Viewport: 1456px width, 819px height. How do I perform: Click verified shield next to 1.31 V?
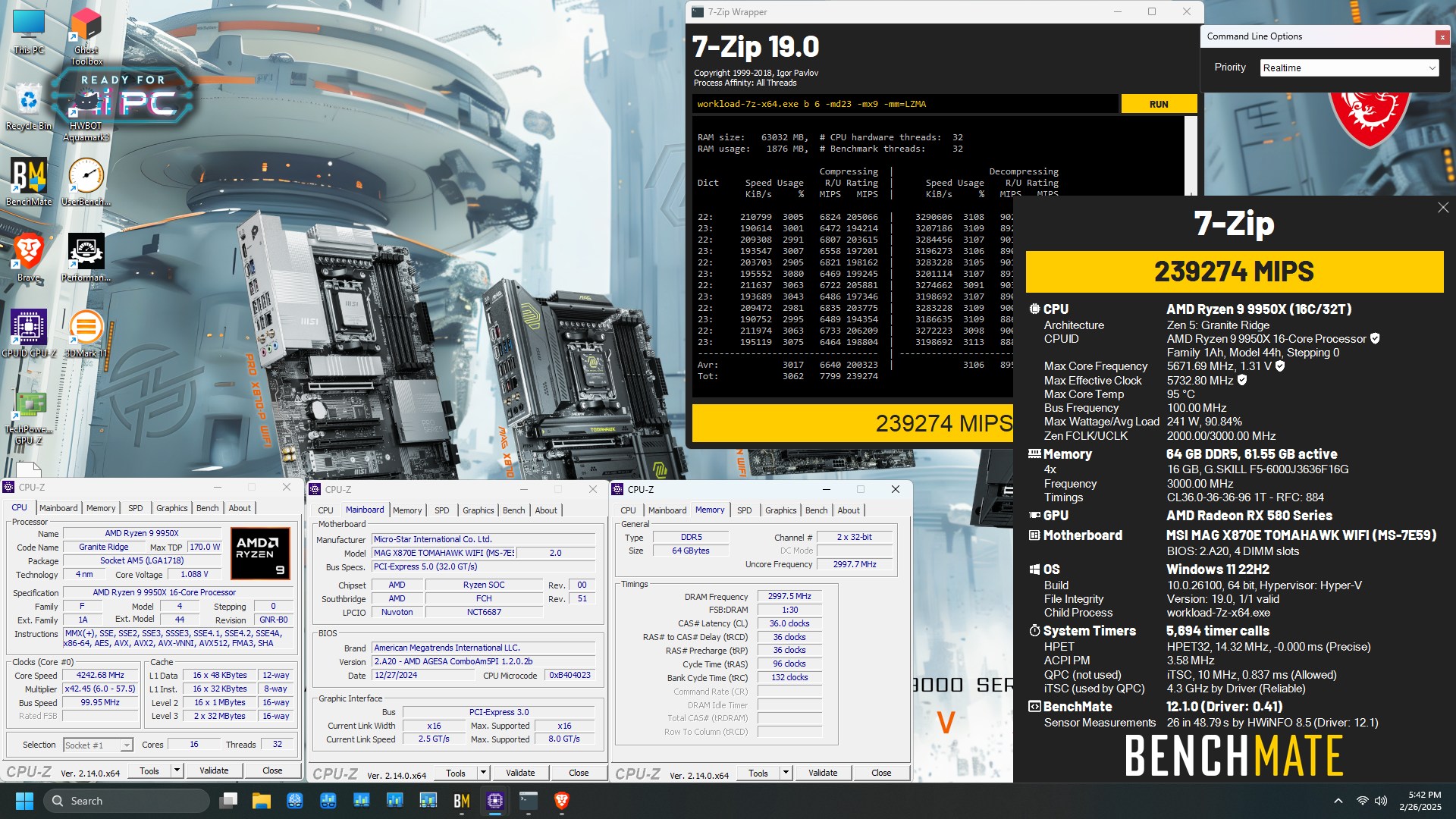pos(1280,366)
